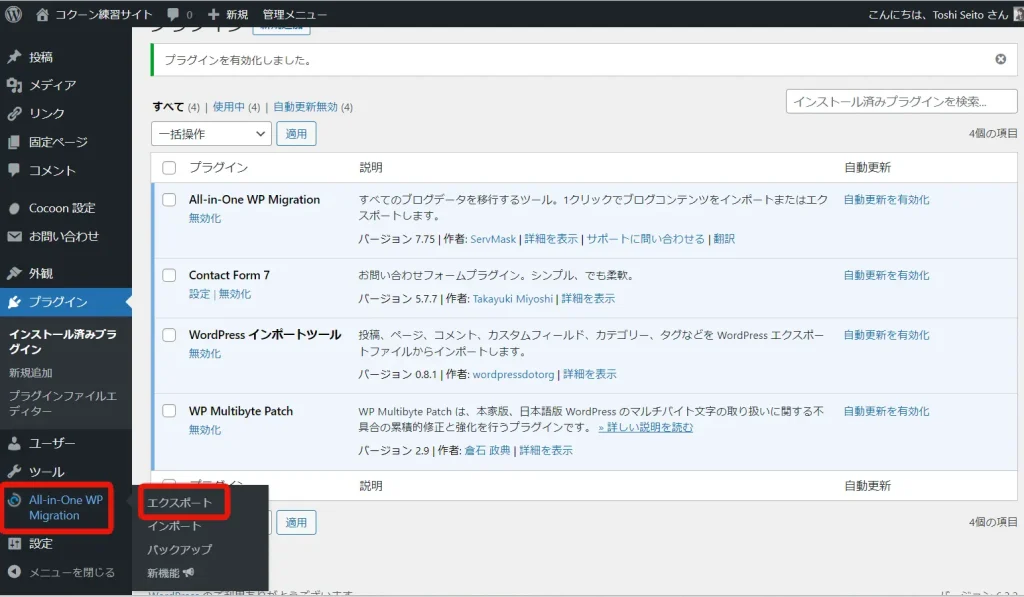Click the top 適用 apply button
Viewport: 1024px width, 597px height.
pyautogui.click(x=296, y=134)
